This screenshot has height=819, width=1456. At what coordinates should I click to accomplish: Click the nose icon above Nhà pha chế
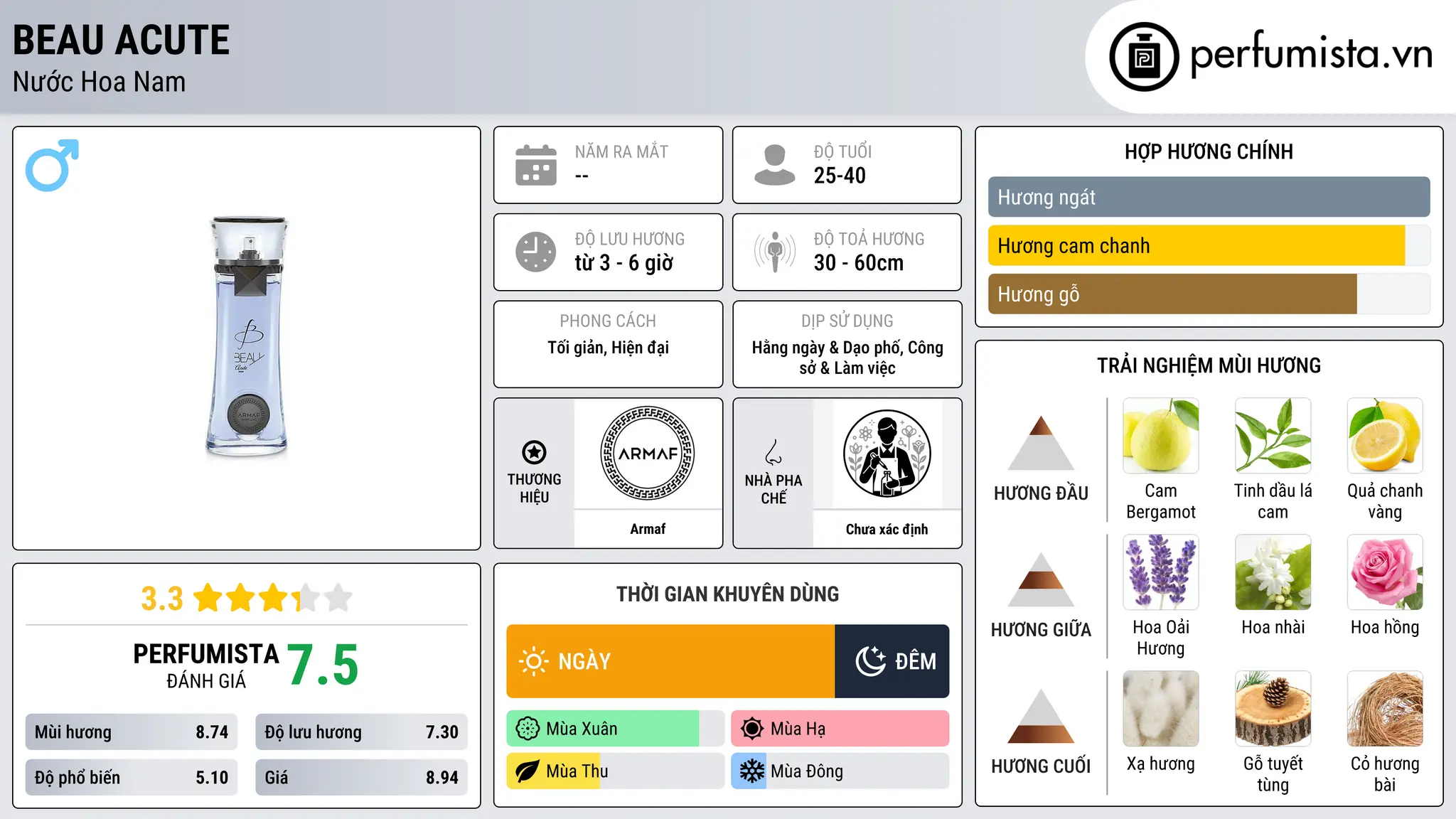coord(773,452)
